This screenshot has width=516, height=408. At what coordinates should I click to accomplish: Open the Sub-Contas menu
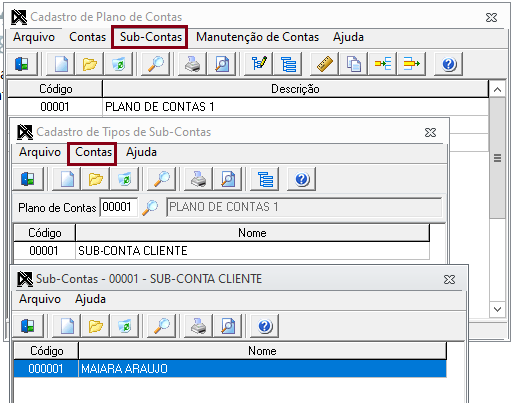150,37
